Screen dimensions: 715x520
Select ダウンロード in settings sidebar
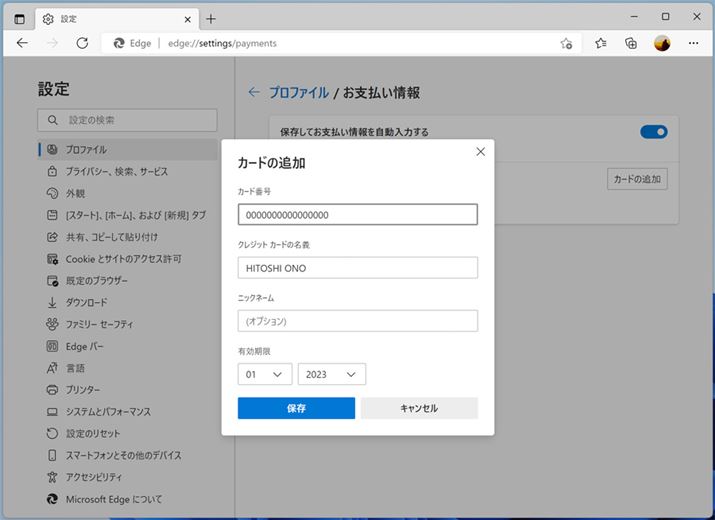(x=86, y=302)
